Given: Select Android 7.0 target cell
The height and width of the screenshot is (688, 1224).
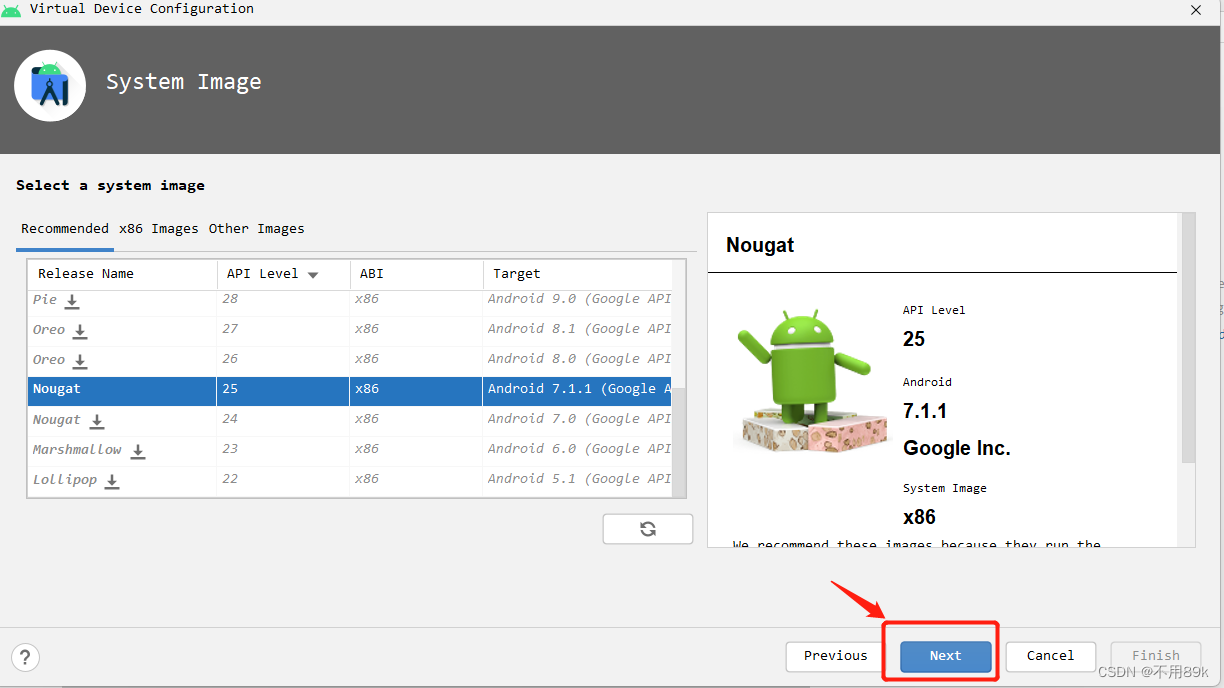Looking at the screenshot, I should (x=579, y=419).
